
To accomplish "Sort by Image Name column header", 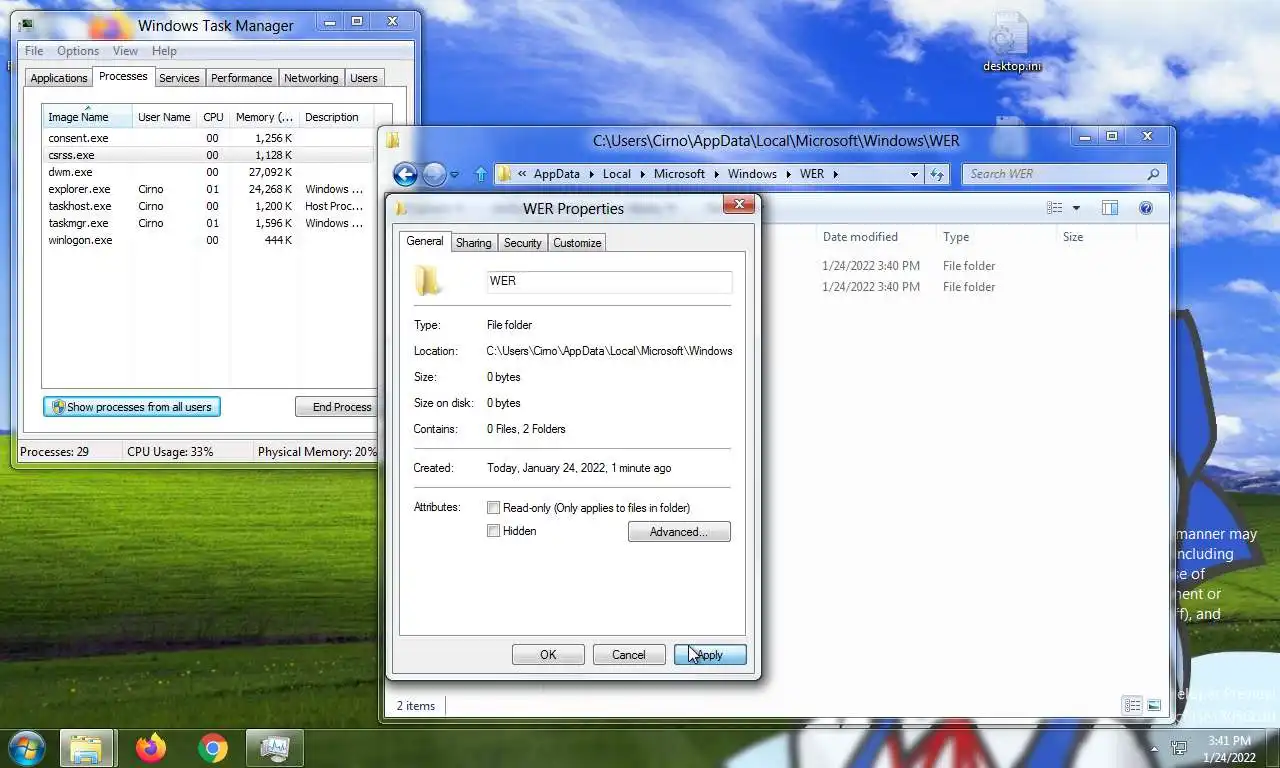I will pyautogui.click(x=87, y=116).
